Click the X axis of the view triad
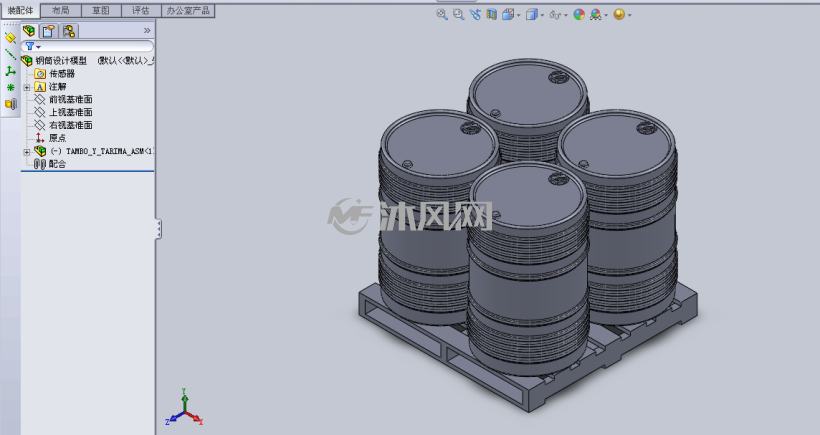The width and height of the screenshot is (820, 435). (195, 418)
